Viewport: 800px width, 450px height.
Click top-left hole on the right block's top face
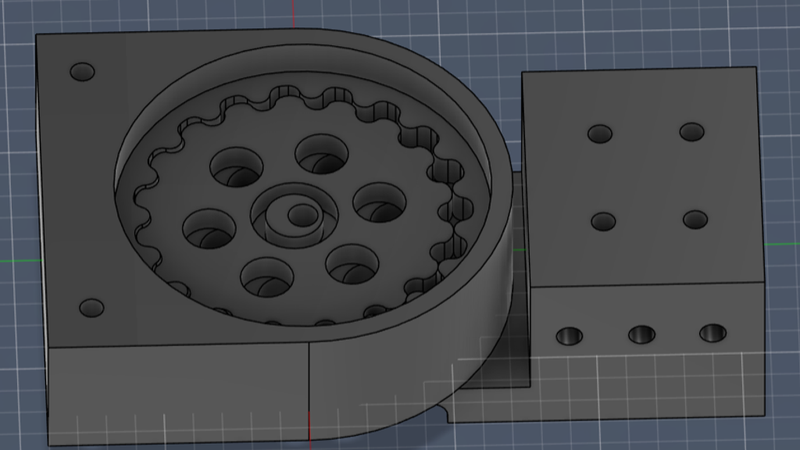[x=599, y=134]
